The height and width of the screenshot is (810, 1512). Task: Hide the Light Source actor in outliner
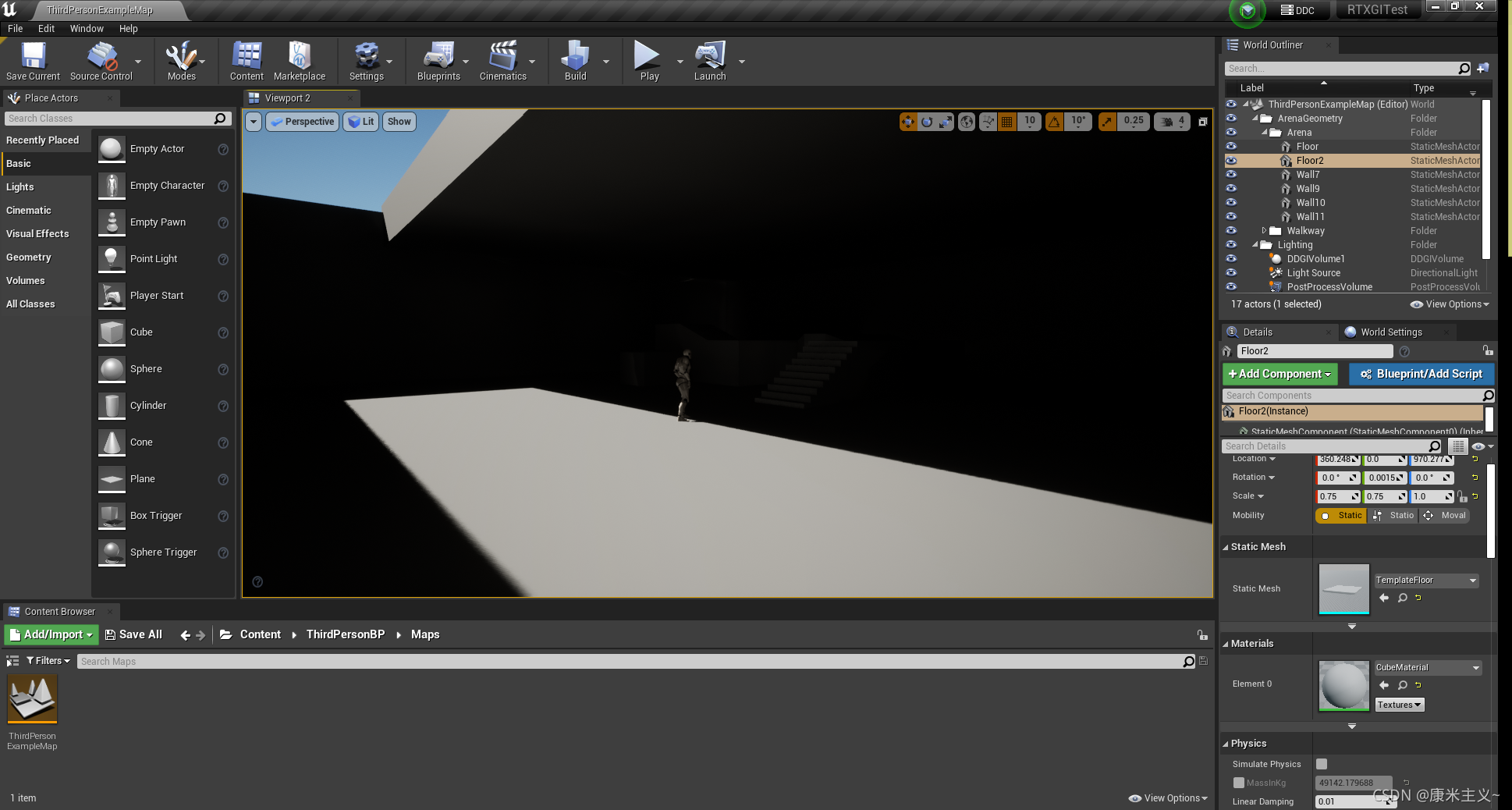[1231, 273]
